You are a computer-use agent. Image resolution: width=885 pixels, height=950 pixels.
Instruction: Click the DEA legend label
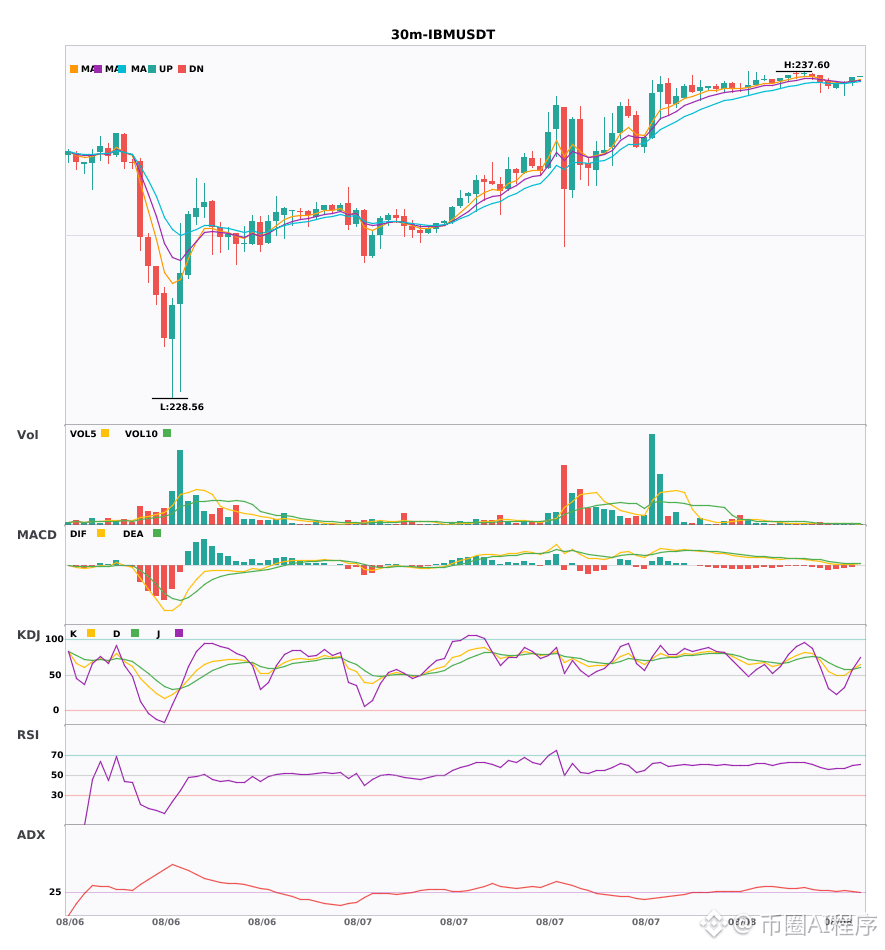pos(133,534)
